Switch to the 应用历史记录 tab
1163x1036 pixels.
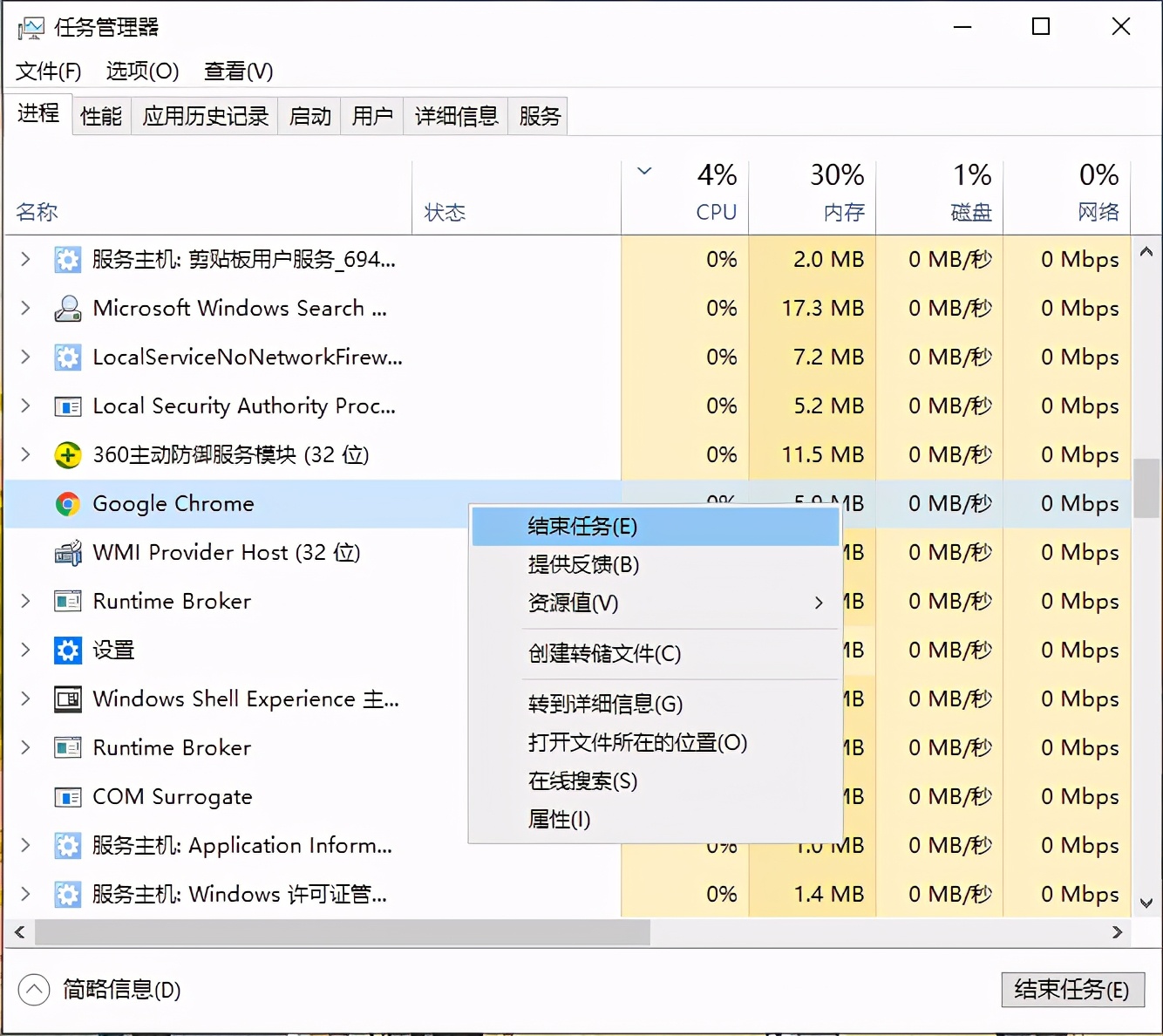(x=206, y=116)
